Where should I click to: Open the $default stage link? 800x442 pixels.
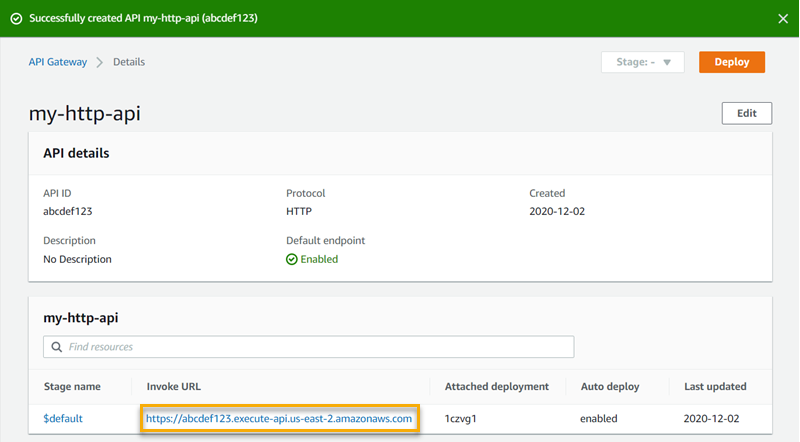[63, 419]
